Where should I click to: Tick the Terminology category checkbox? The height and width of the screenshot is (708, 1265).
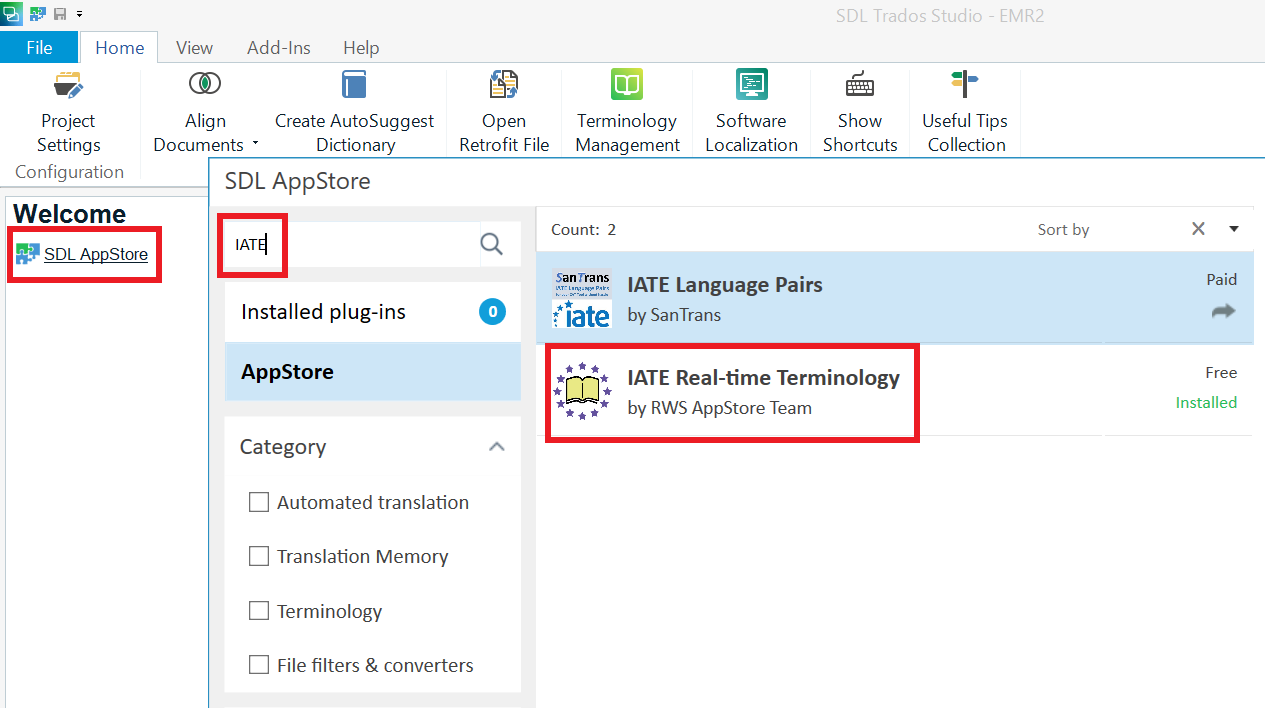[259, 611]
